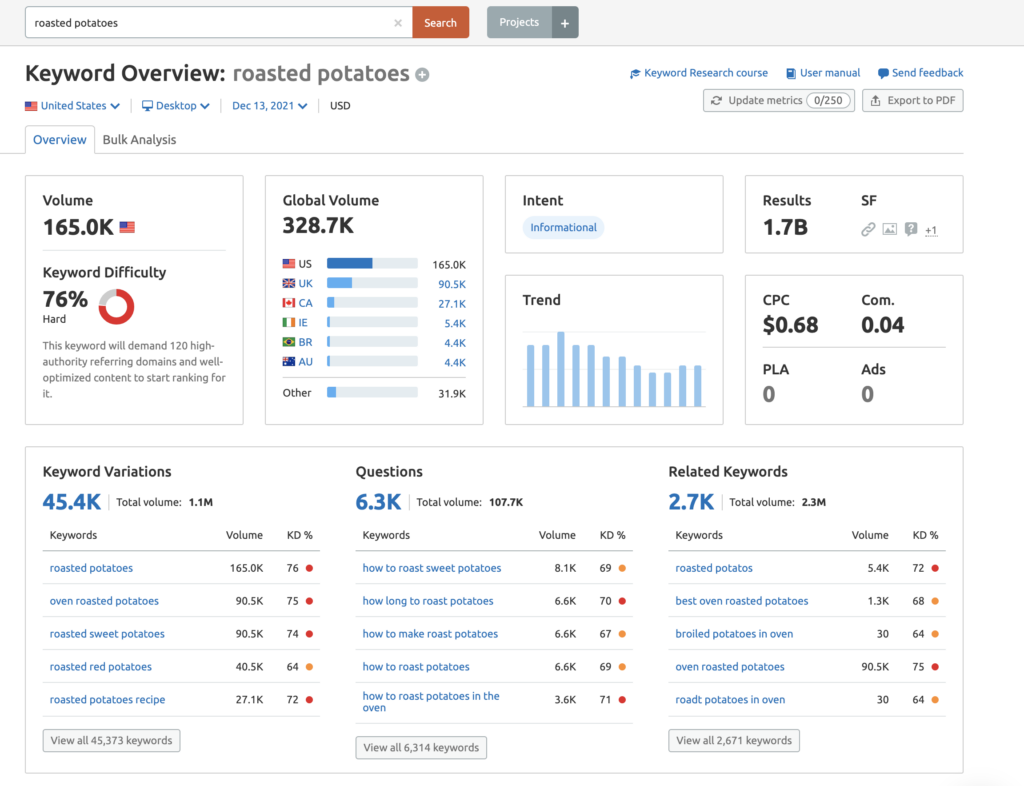Click the US volume bar in Global Volume
The height and width of the screenshot is (786, 1024).
click(x=372, y=264)
